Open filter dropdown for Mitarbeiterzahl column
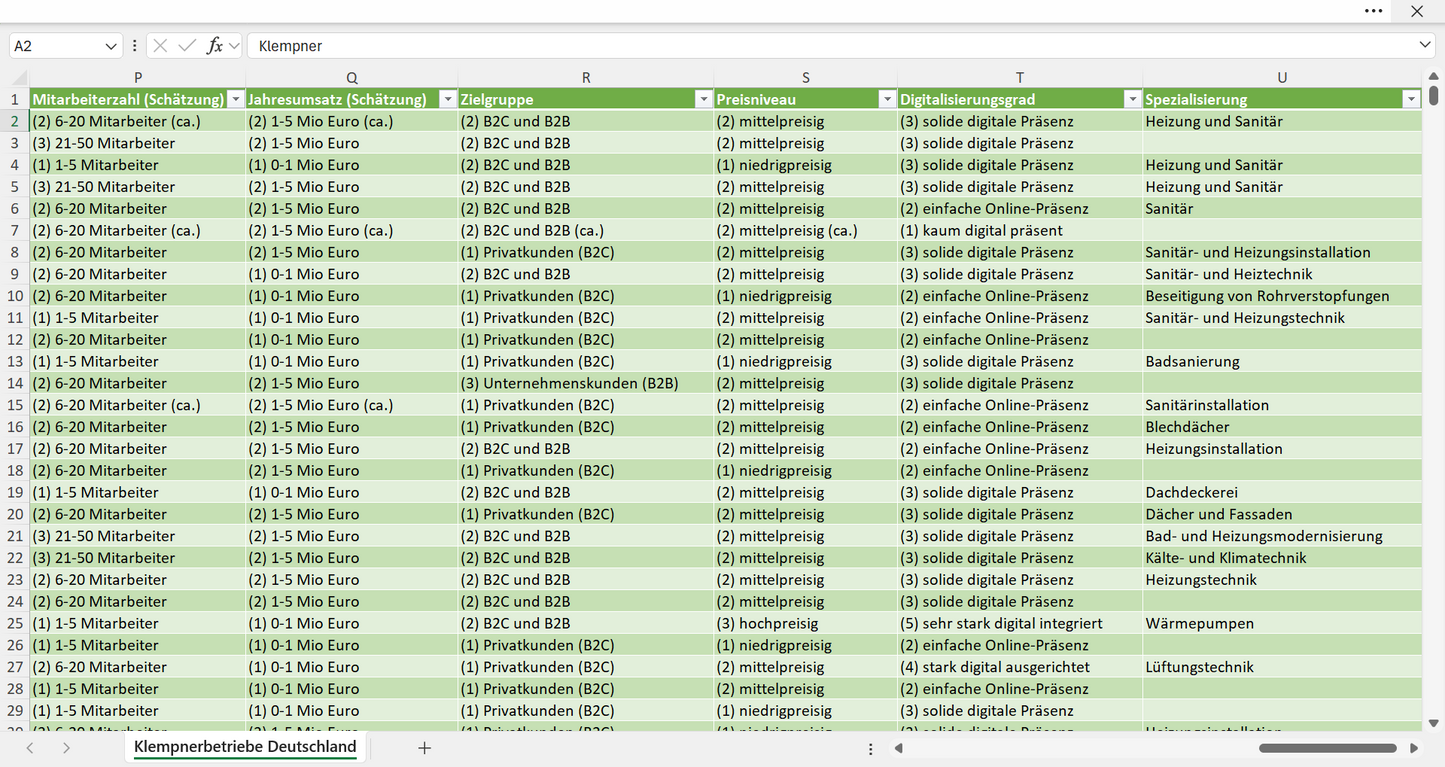This screenshot has height=767, width=1445. (x=235, y=99)
